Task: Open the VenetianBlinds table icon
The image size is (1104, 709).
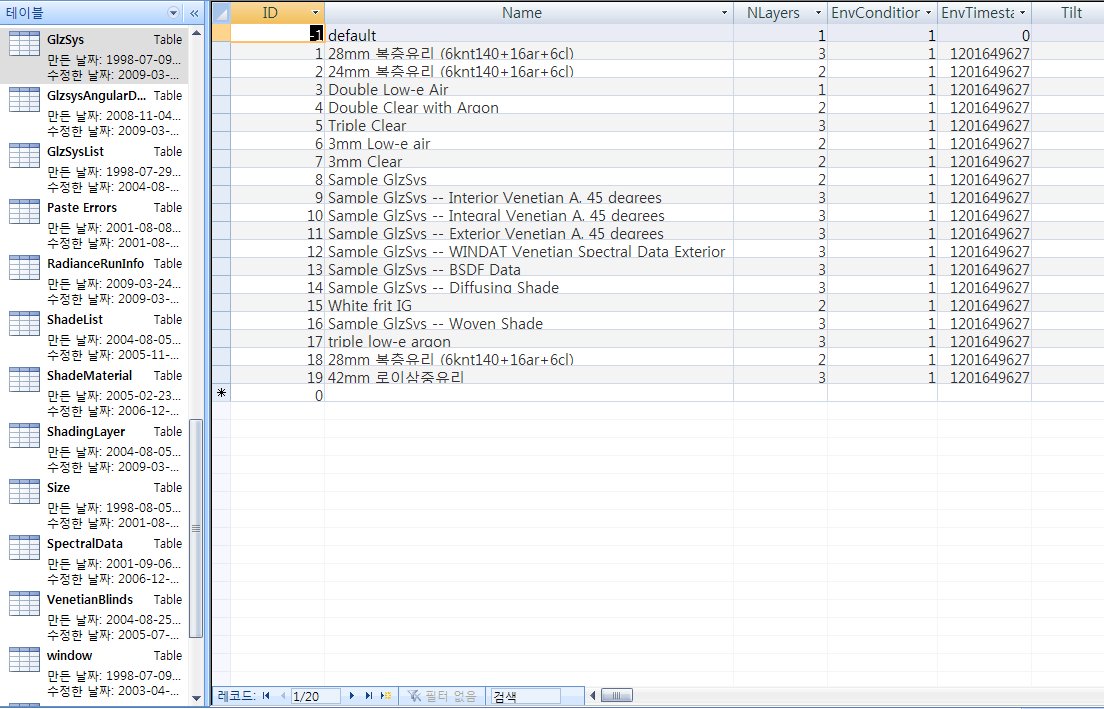Action: 24,605
